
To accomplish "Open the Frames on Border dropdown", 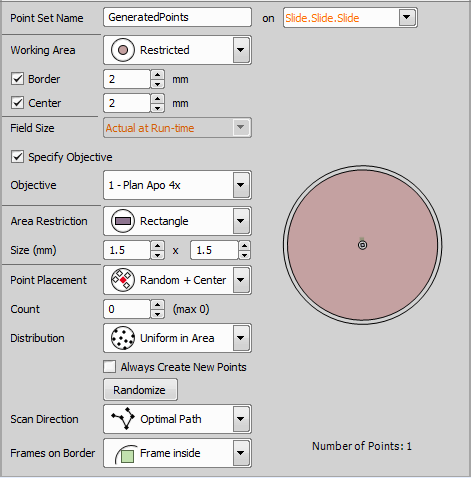I will tap(241, 453).
